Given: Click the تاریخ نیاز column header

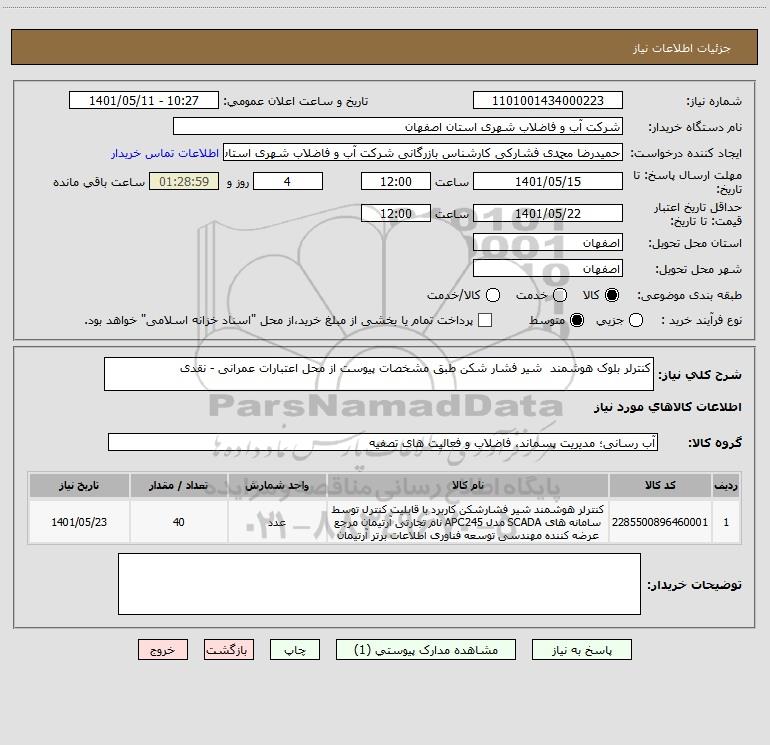Looking at the screenshot, I should click(x=79, y=485).
